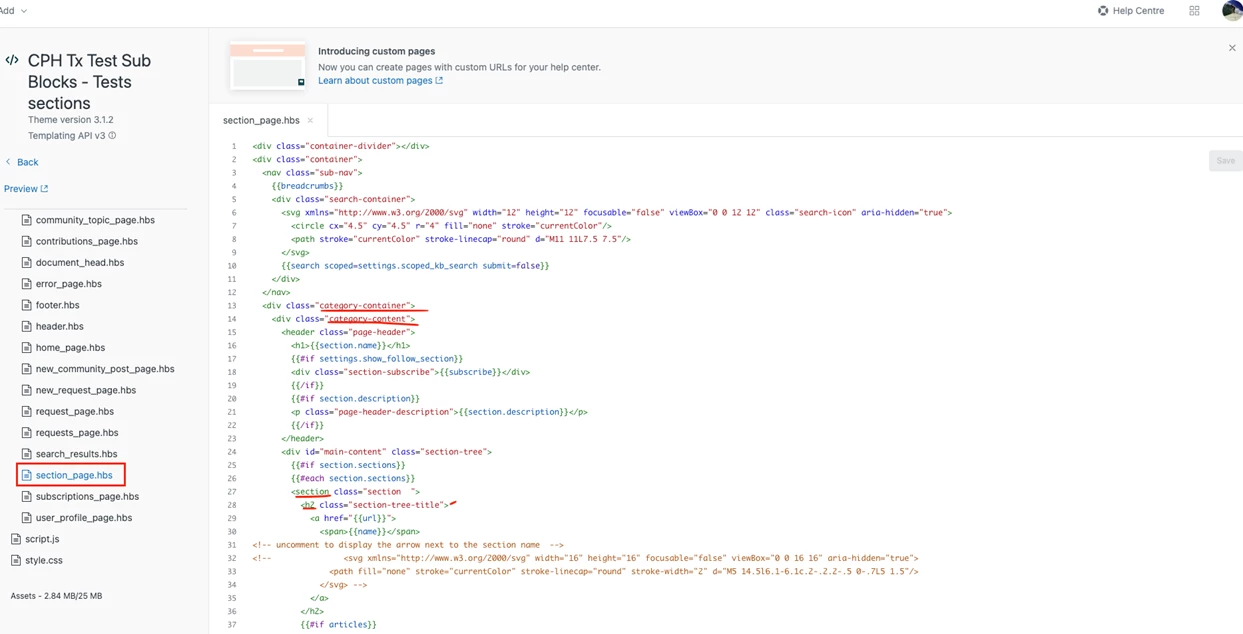This screenshot has height=634, width=1243.
Task: Click file icon beside error_page.hbs
Action: click(x=27, y=284)
